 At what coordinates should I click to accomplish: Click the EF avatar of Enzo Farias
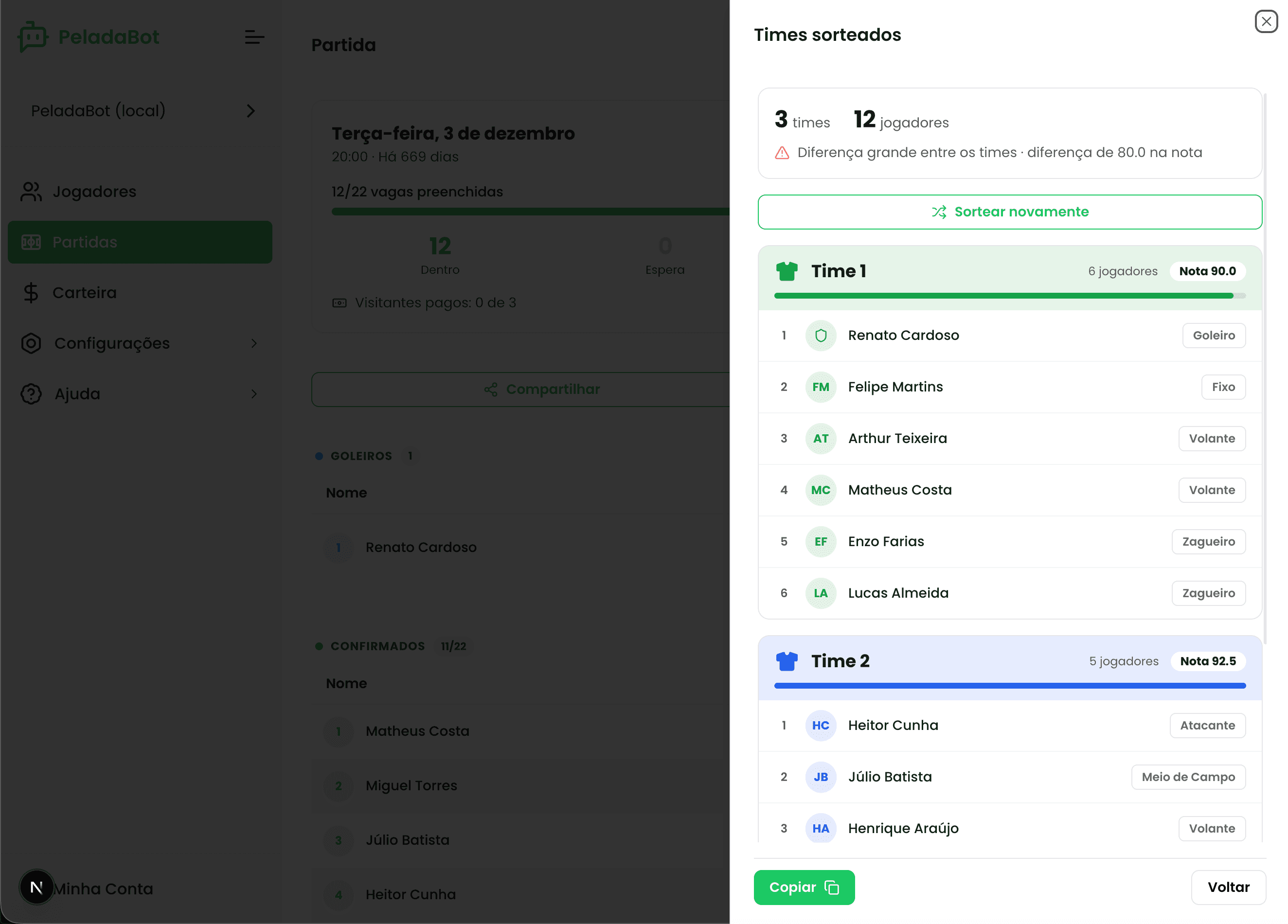click(x=821, y=542)
